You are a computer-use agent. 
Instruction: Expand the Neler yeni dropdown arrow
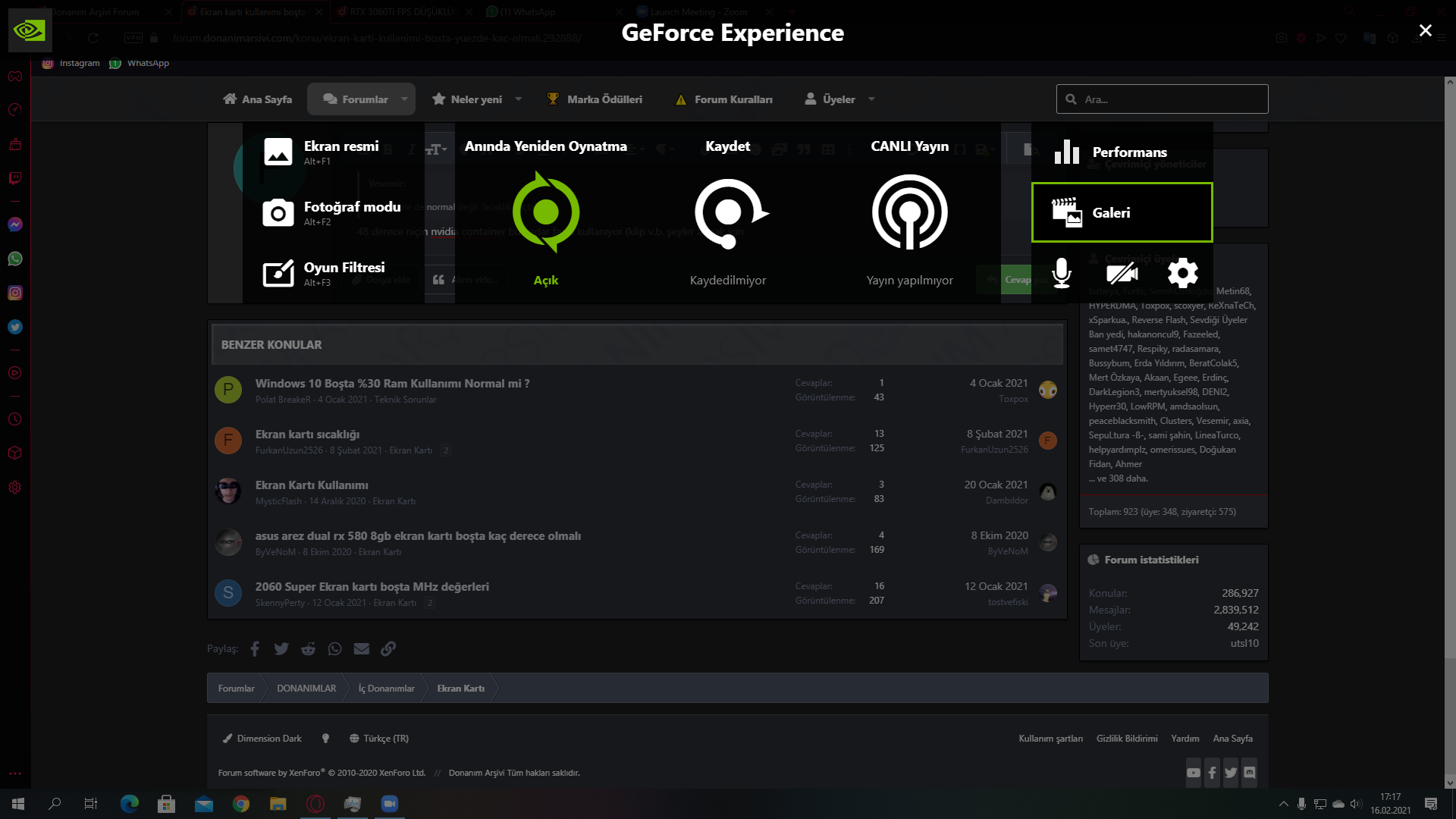519,99
